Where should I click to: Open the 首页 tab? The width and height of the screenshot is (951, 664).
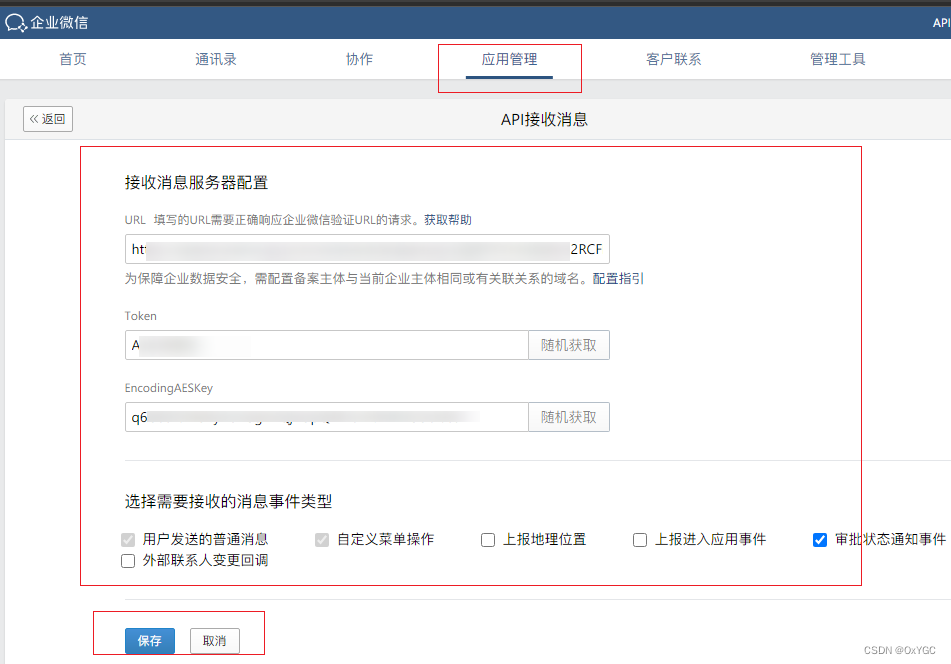pos(73,59)
